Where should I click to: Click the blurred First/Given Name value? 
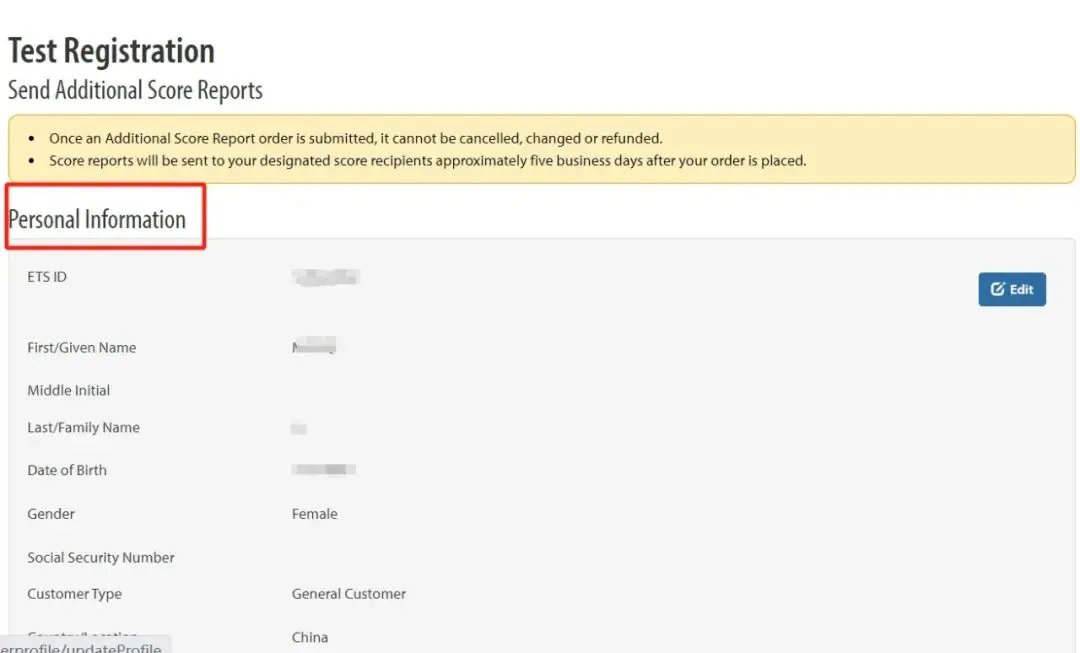[314, 348]
